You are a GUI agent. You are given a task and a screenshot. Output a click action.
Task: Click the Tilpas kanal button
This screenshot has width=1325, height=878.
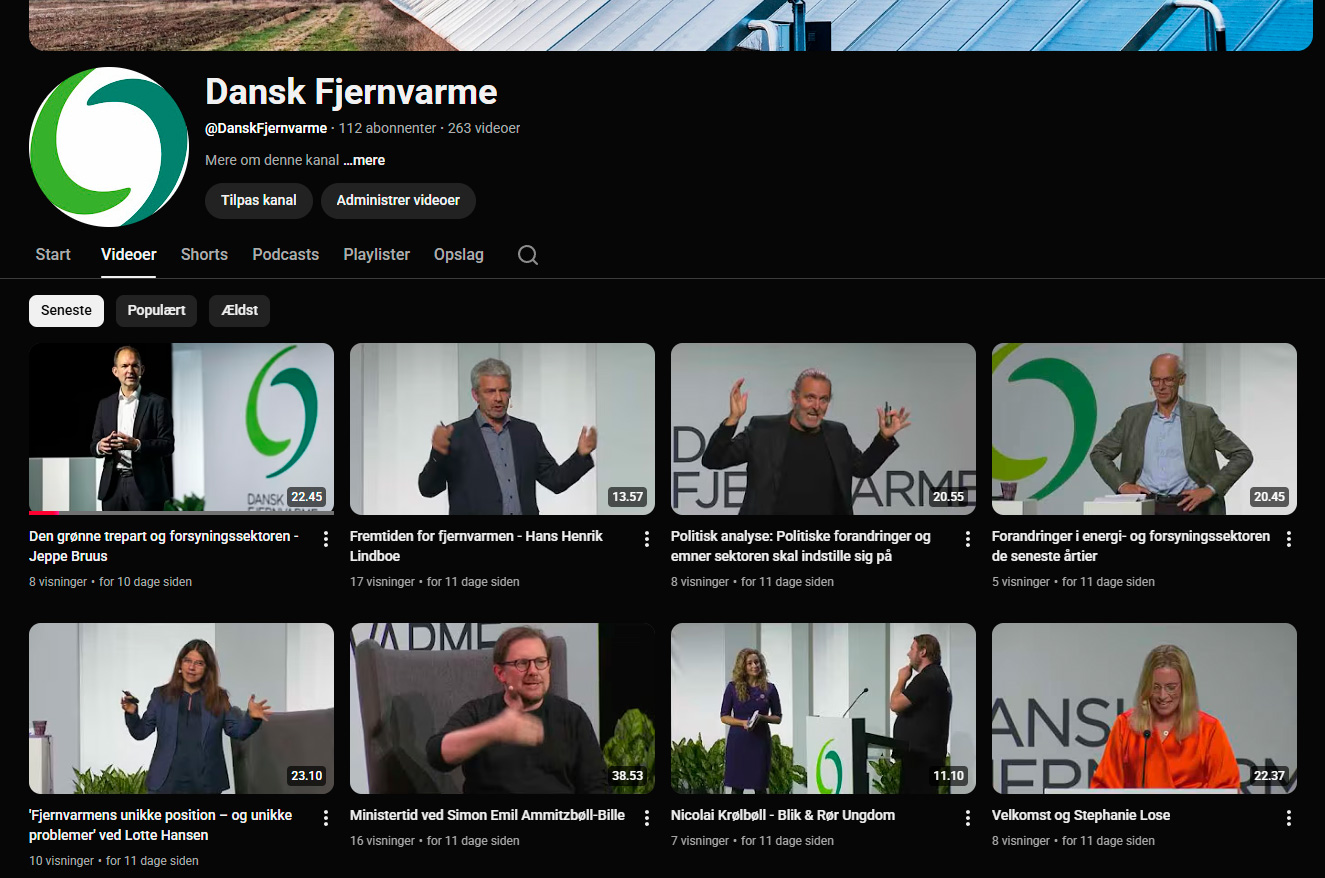click(x=259, y=201)
